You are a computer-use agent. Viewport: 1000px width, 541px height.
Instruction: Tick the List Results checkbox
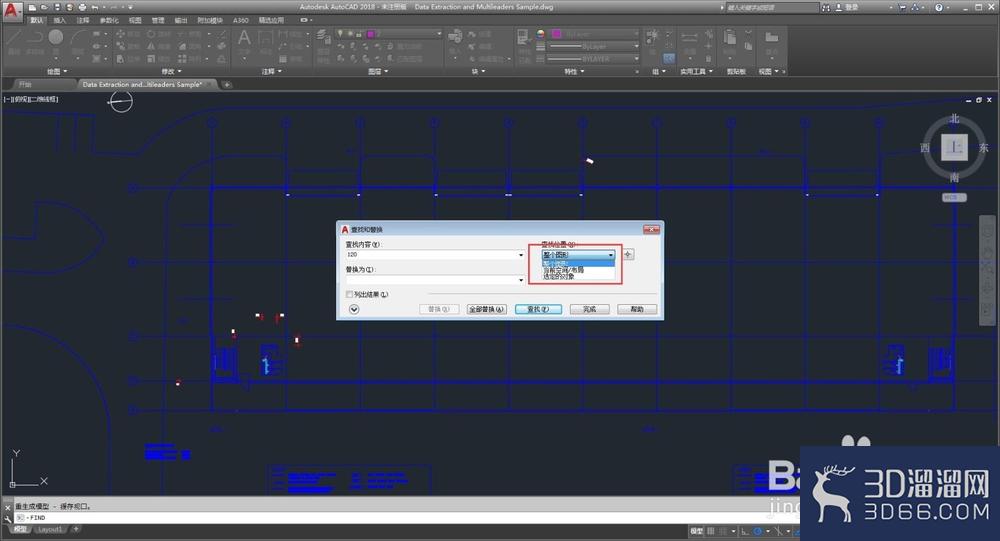349,294
